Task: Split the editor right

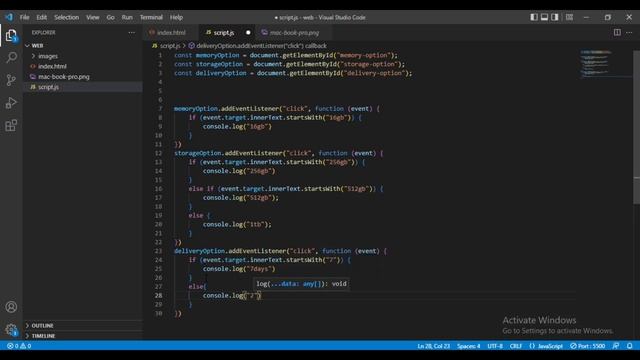Action: (617, 32)
